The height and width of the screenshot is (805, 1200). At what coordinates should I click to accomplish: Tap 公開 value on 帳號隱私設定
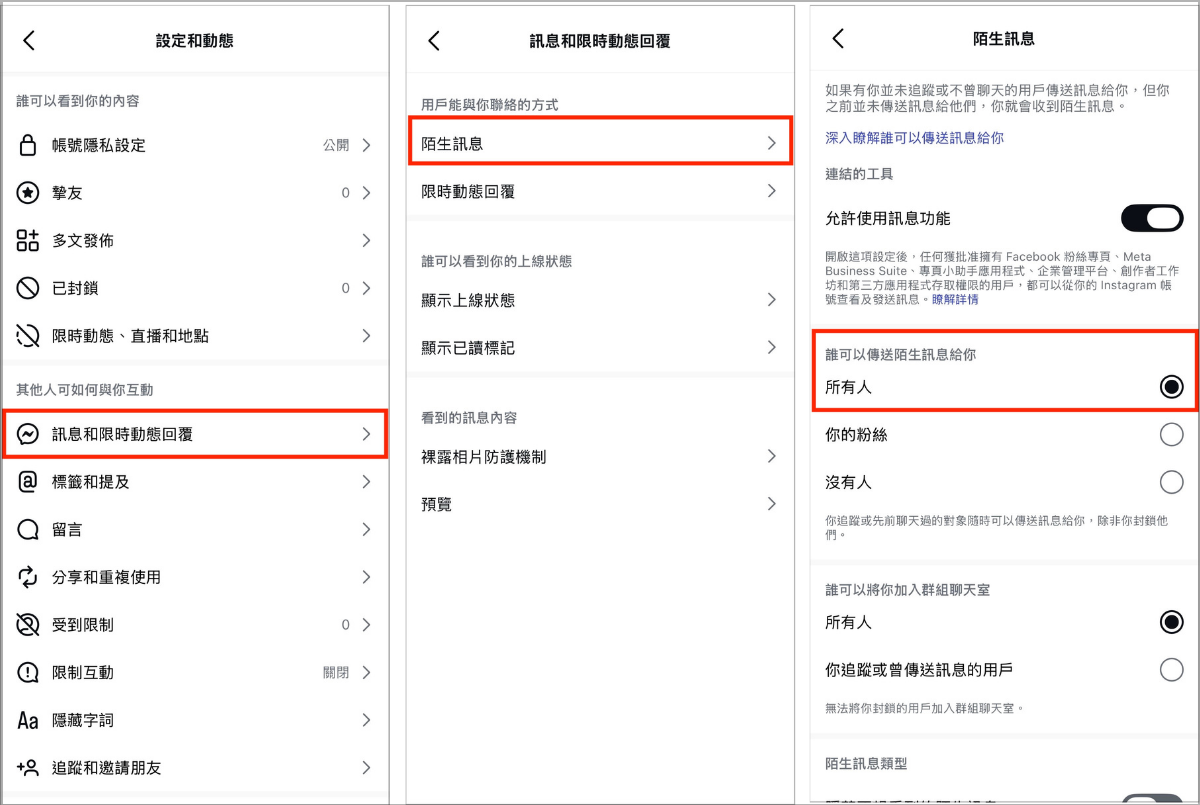point(336,145)
